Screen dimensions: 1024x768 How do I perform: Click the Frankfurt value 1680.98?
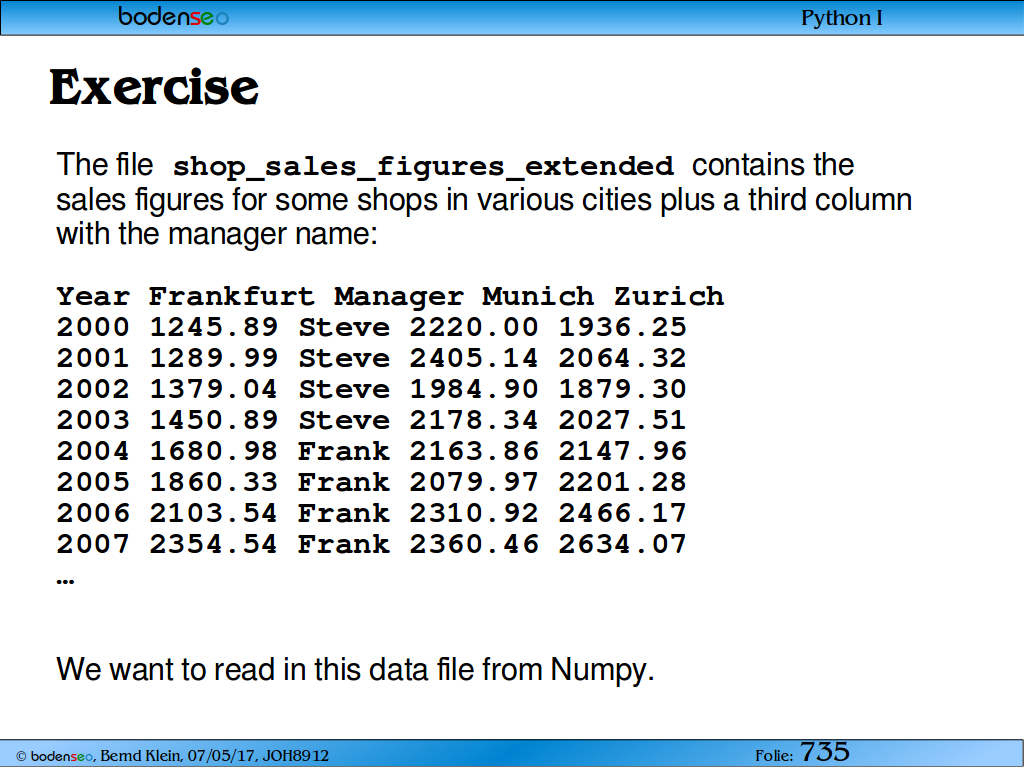pos(214,451)
